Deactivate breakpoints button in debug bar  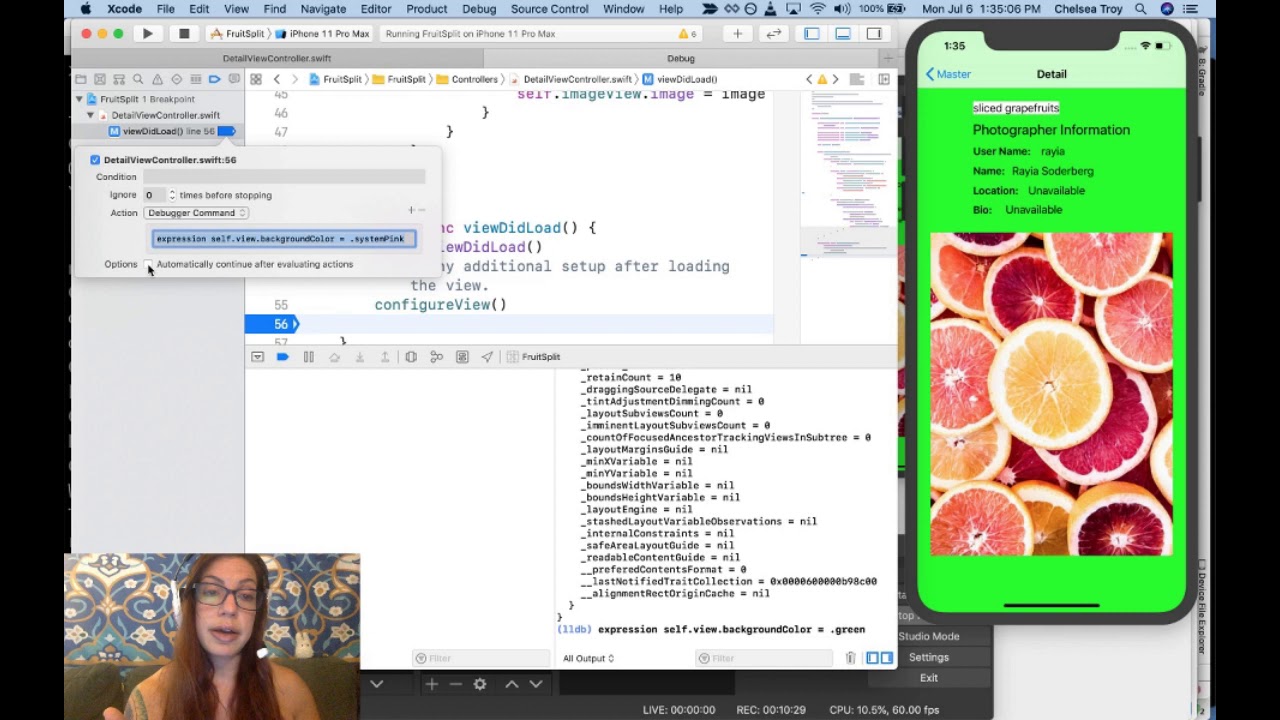pos(282,357)
